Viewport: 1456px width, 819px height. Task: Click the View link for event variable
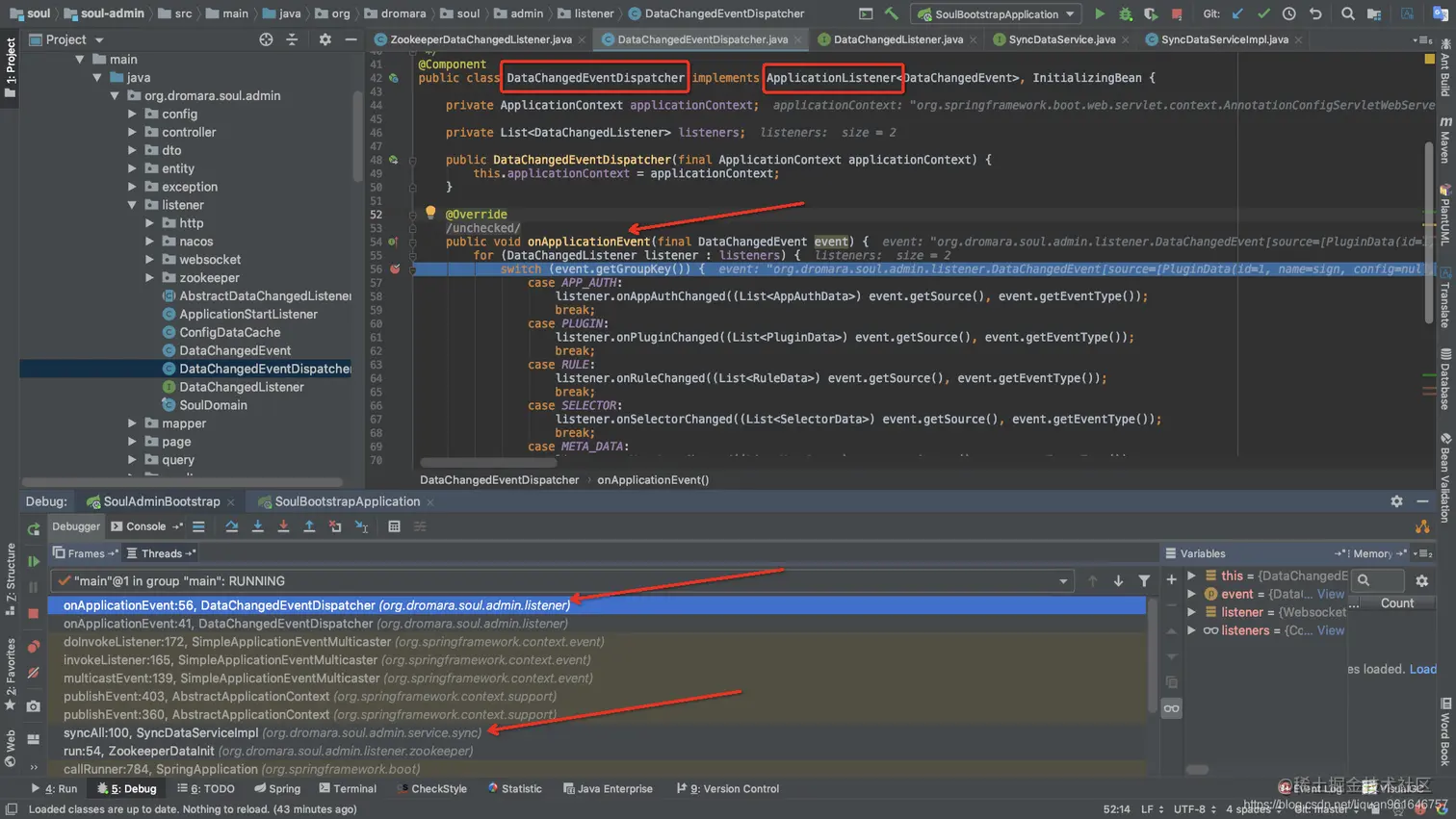1330,594
